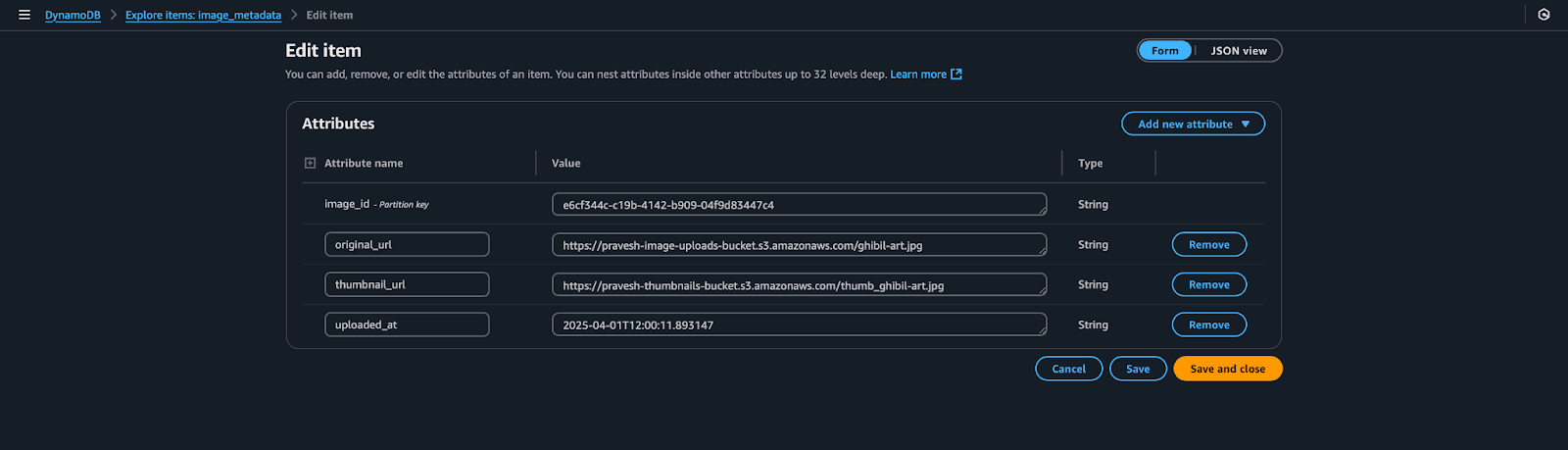
Task: Remove the uploaded_at attribute
Action: [1208, 325]
